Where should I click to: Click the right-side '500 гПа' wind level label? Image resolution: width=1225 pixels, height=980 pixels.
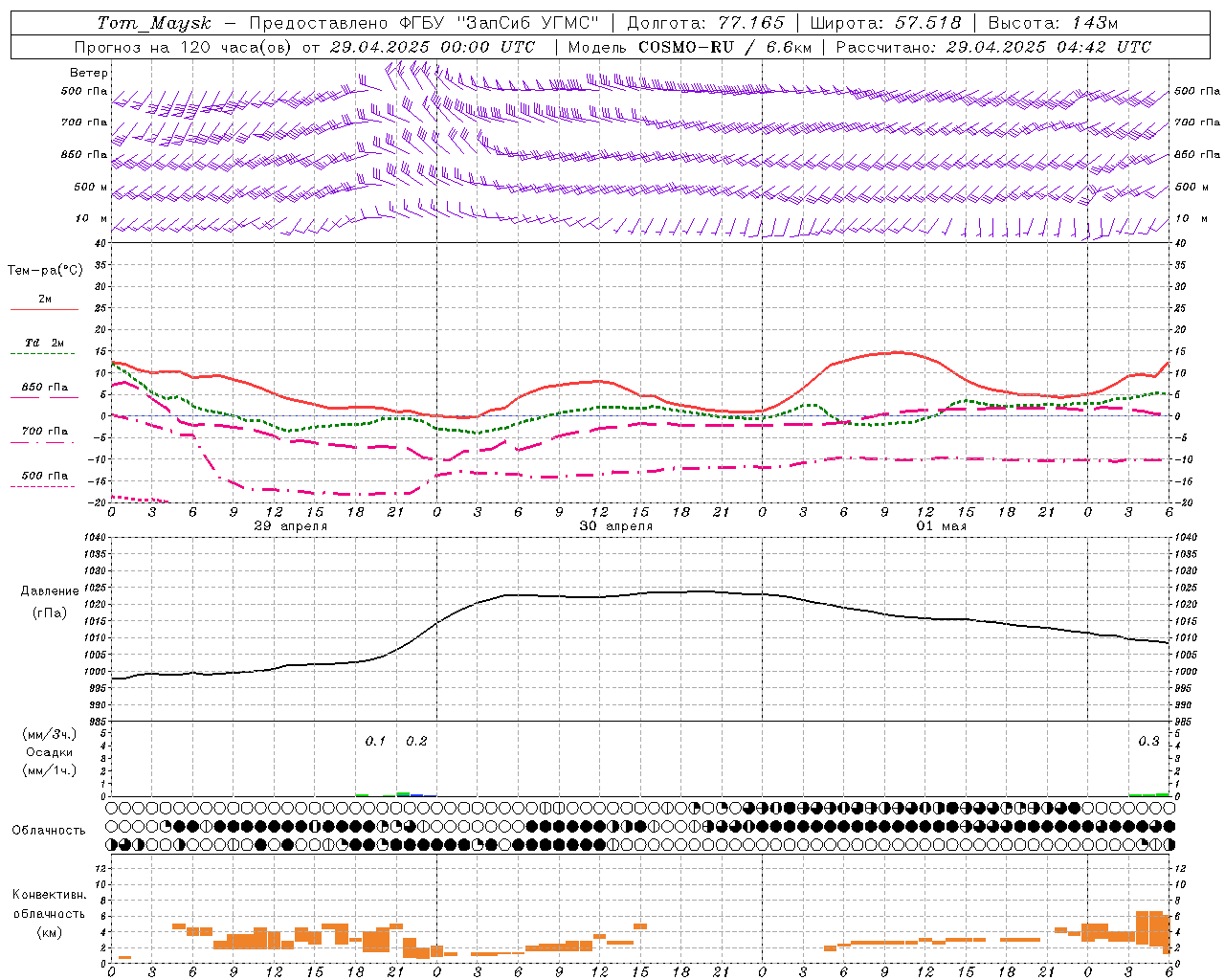coord(1197,91)
